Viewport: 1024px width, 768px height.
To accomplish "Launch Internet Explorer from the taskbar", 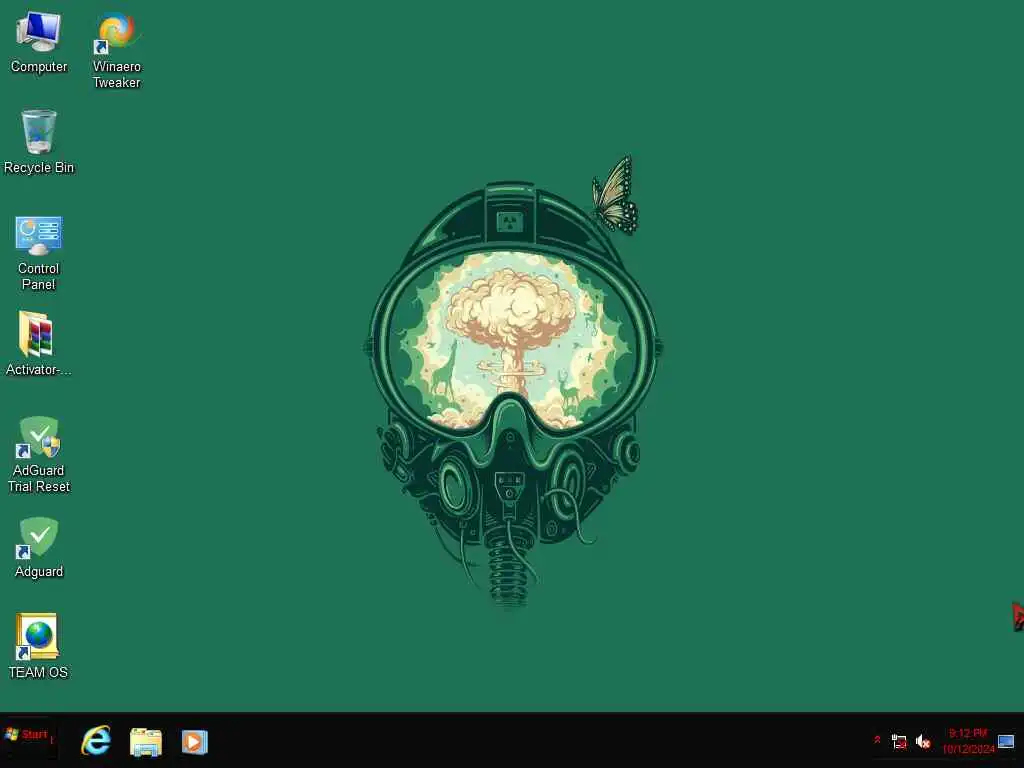I will coord(96,741).
